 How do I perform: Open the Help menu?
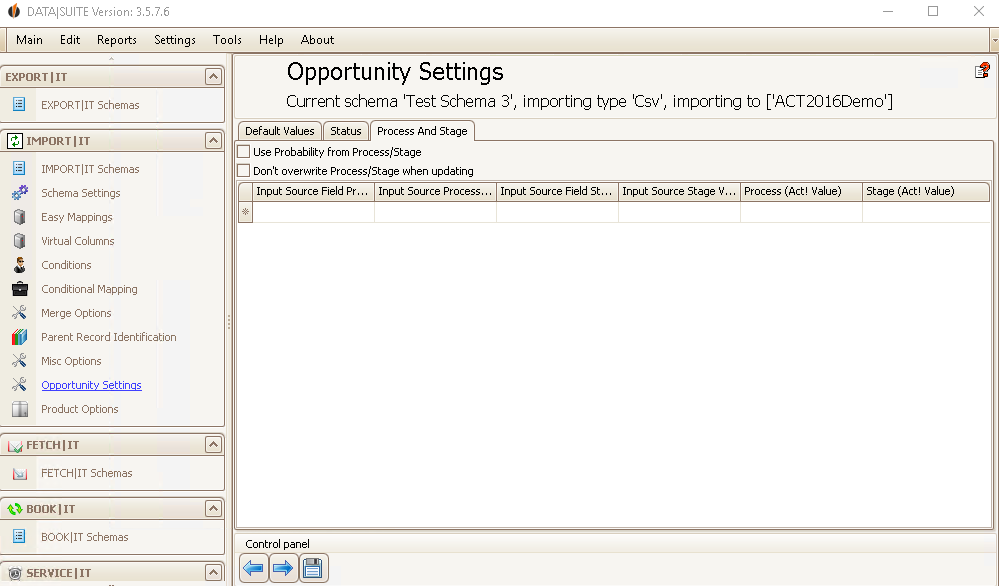click(271, 40)
